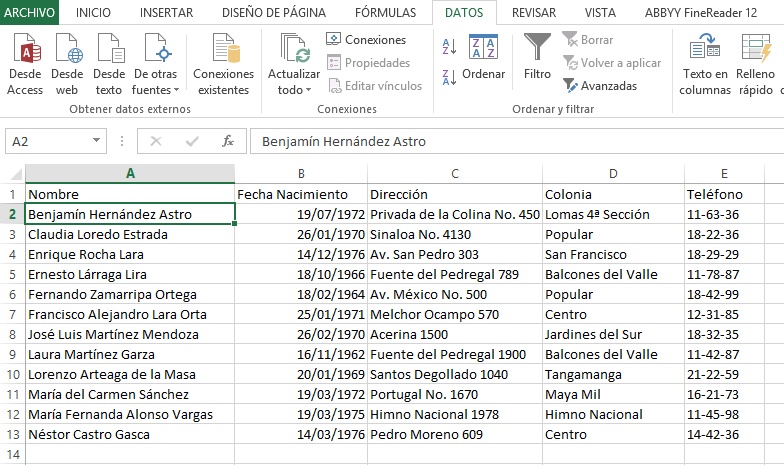This screenshot has height=465, width=784.
Task: Open the Ordenar sort dialog
Action: (x=484, y=58)
